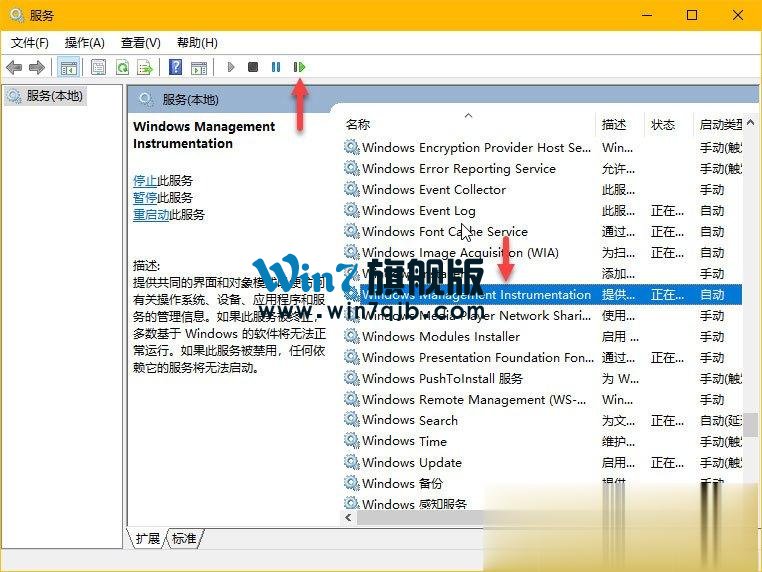The width and height of the screenshot is (762, 572).
Task: Click gear icon of Windows Modules Installer
Action: tap(351, 336)
